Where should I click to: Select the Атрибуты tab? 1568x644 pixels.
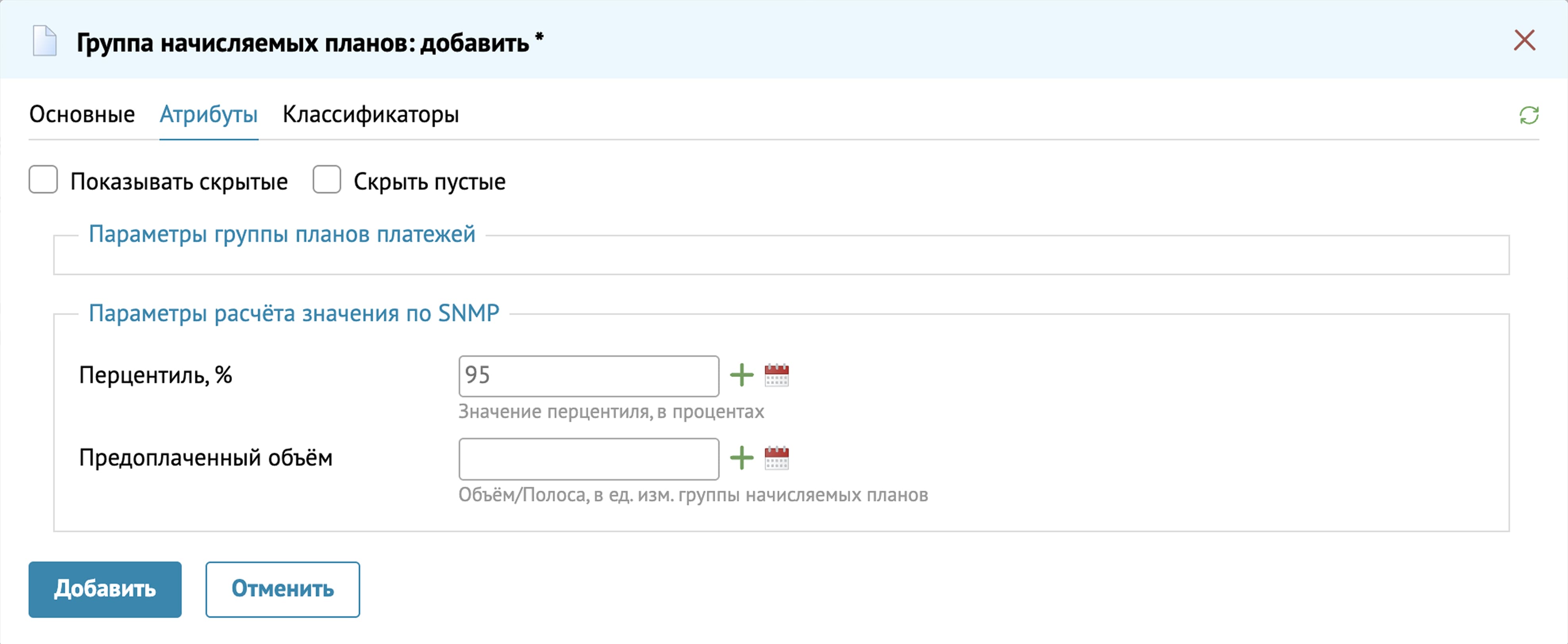click(209, 114)
